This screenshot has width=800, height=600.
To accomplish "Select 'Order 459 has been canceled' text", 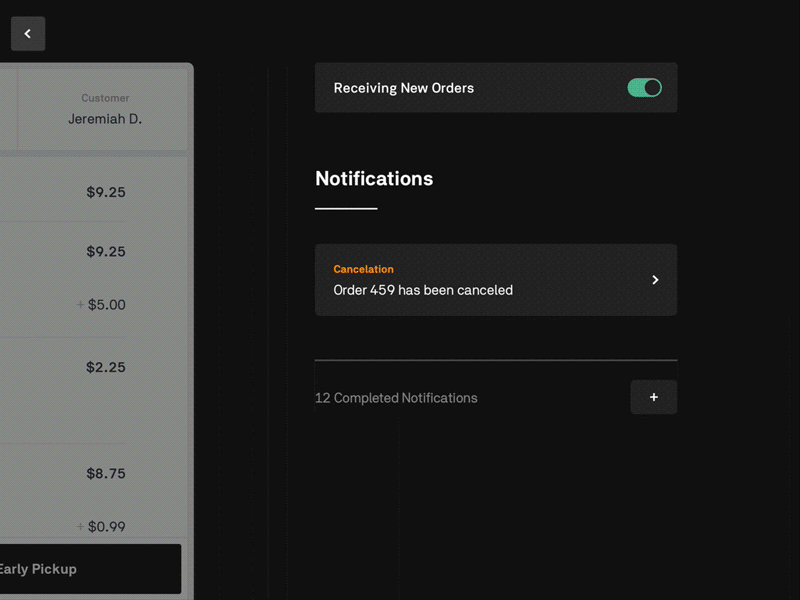I will tap(423, 290).
